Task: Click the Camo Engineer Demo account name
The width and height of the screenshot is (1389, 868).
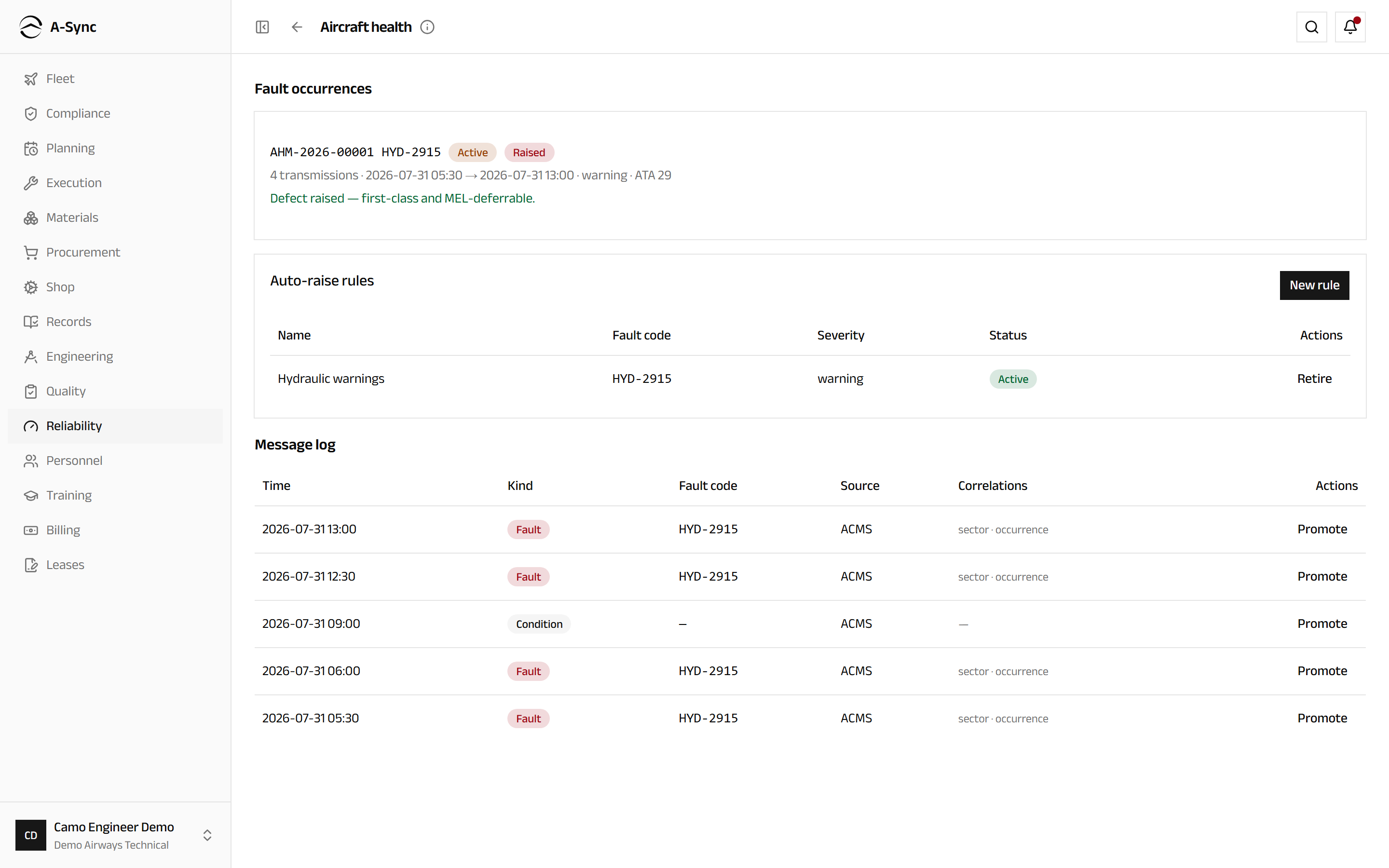Action: [x=114, y=827]
